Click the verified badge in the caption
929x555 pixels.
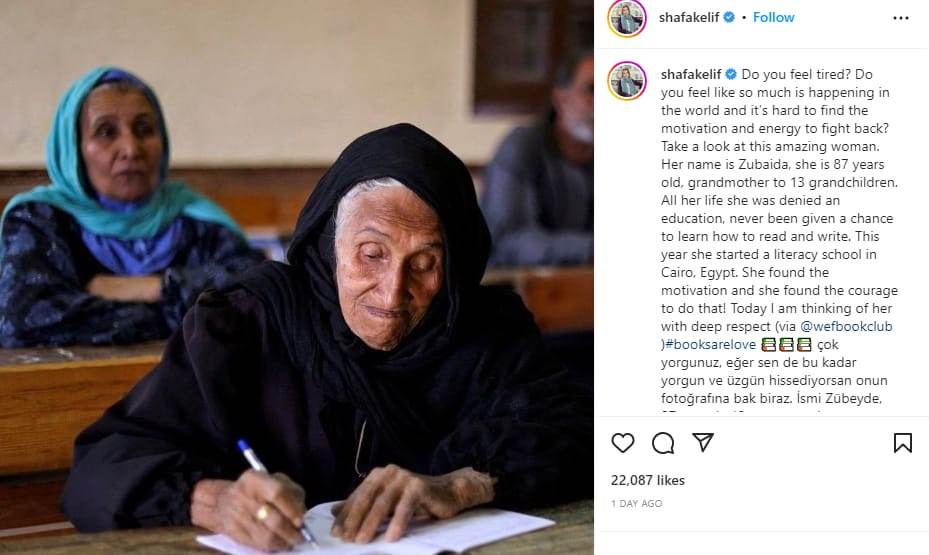(731, 74)
